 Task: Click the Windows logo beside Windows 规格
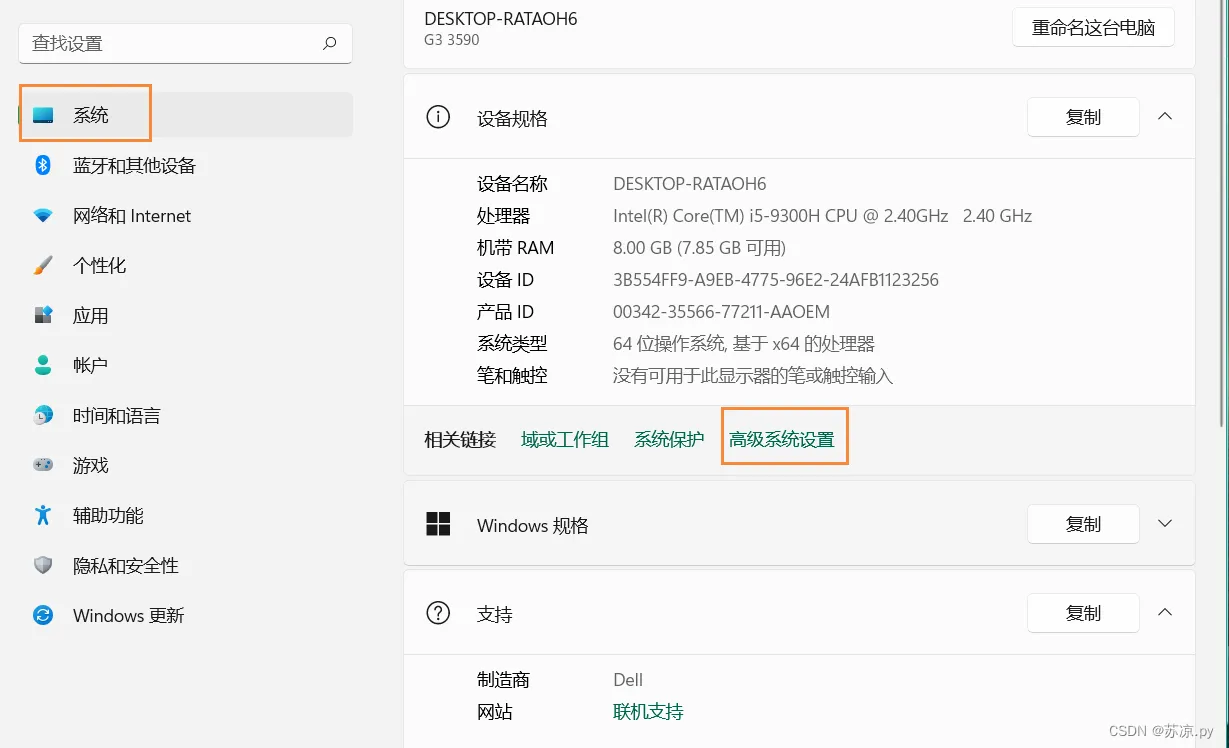pos(438,524)
